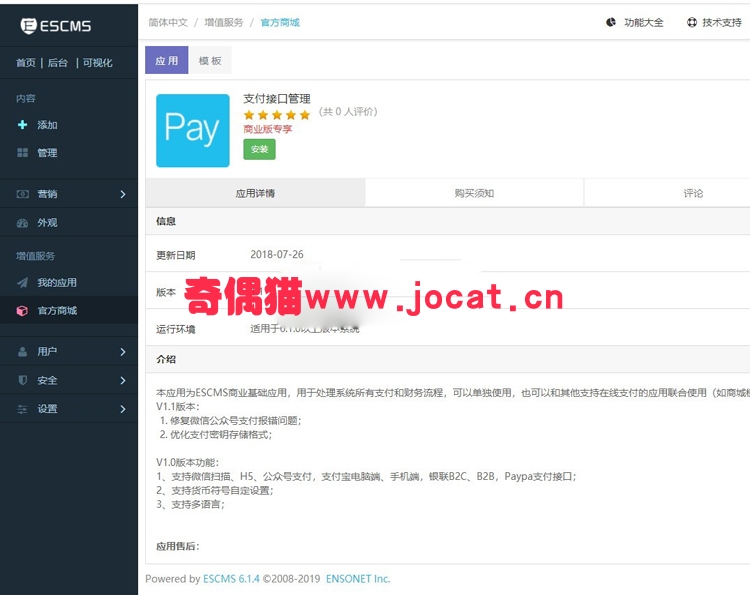Click the user icon beside 用户
The image size is (750, 595).
click(x=22, y=352)
